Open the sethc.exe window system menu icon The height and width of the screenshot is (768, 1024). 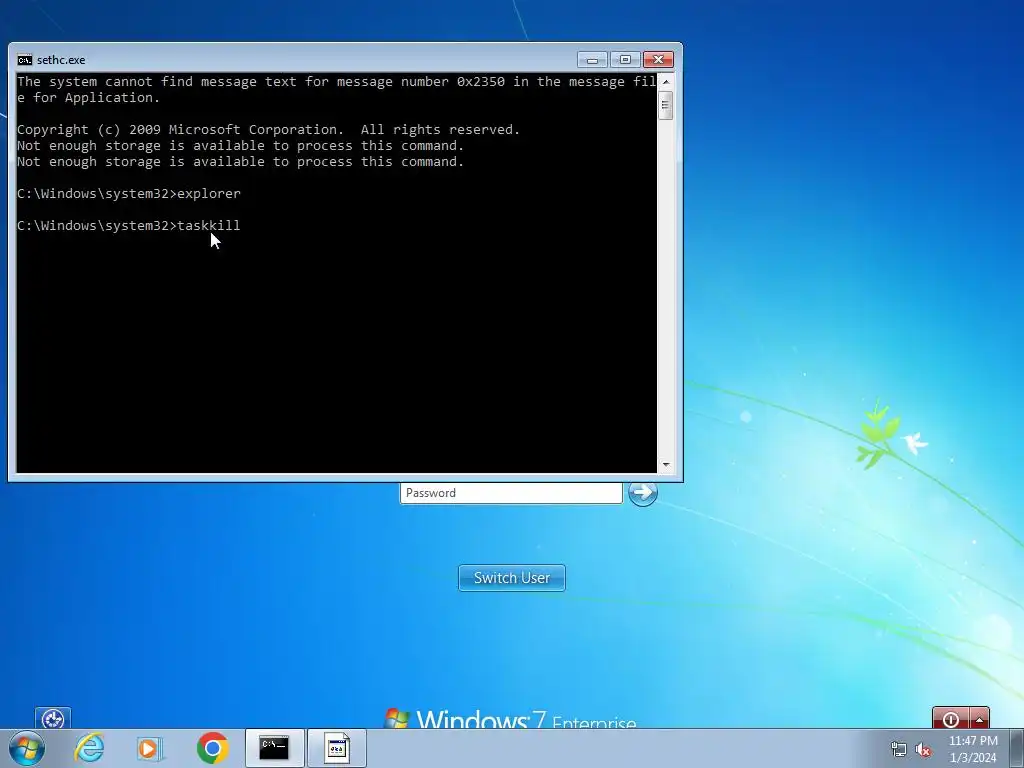click(25, 60)
